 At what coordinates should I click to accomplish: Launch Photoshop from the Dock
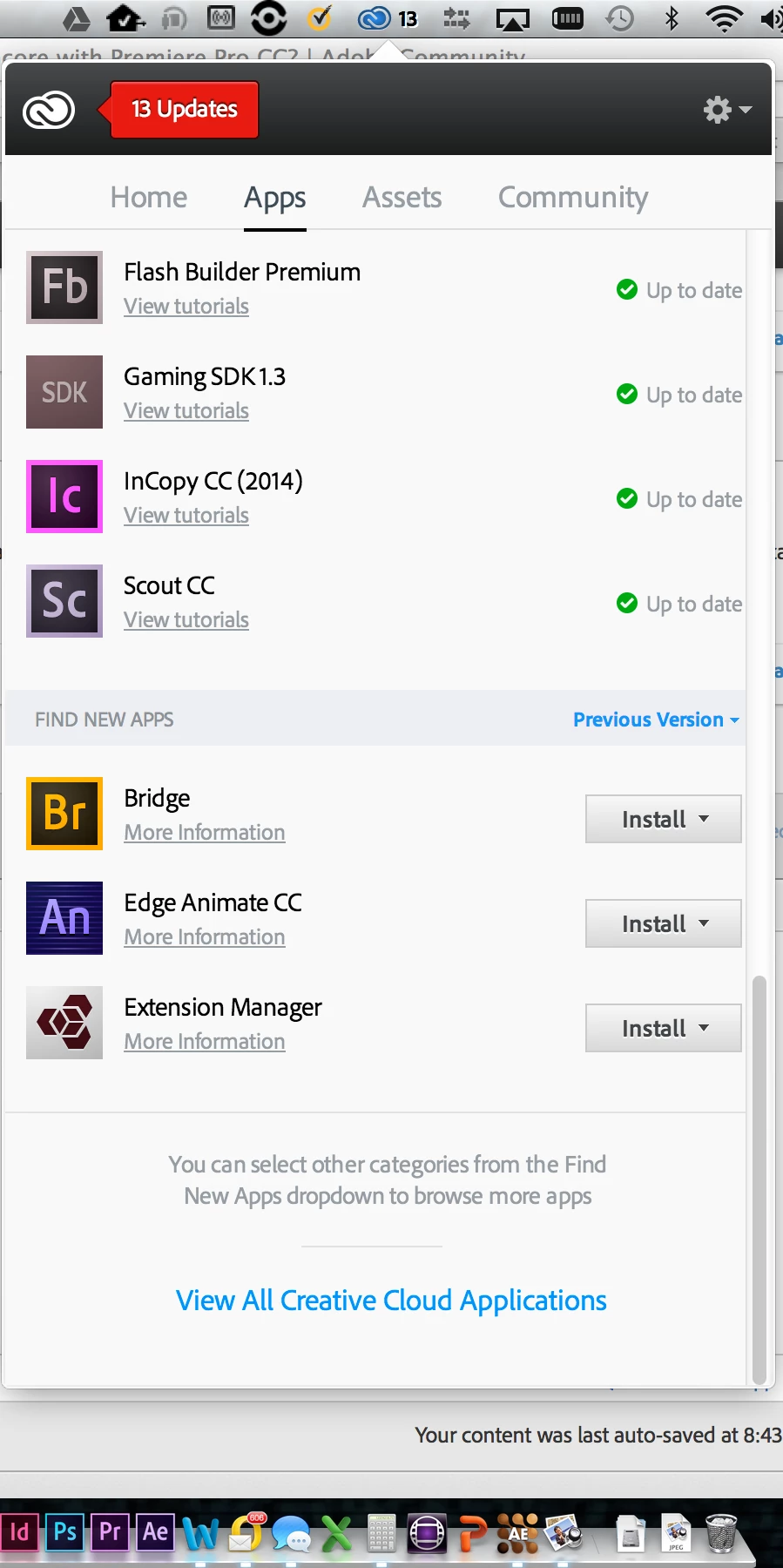[x=65, y=1532]
